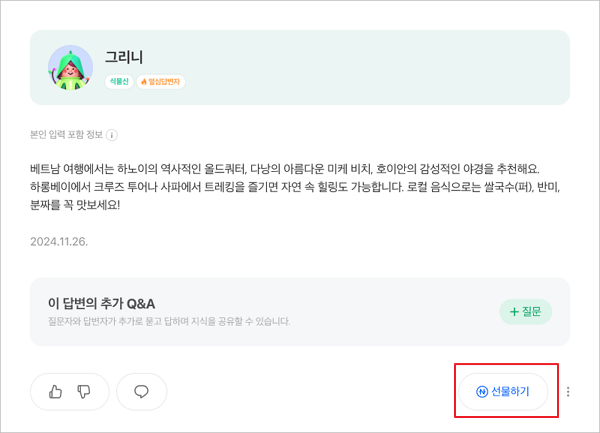Click empty area of 그리니 profile card
This screenshot has height=433, width=600.
(x=375, y=68)
